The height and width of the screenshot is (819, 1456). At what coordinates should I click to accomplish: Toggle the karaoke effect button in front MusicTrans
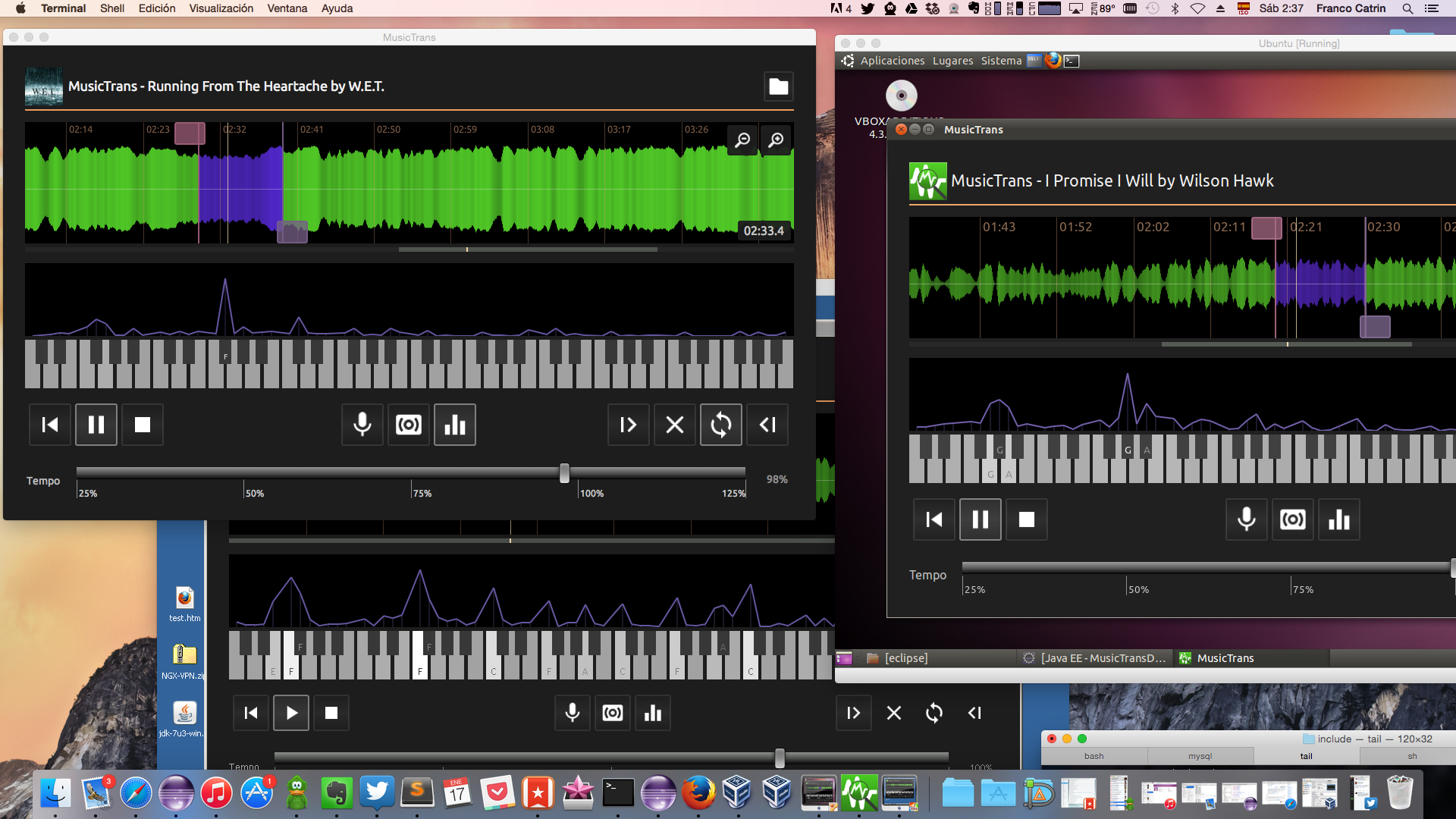point(409,425)
